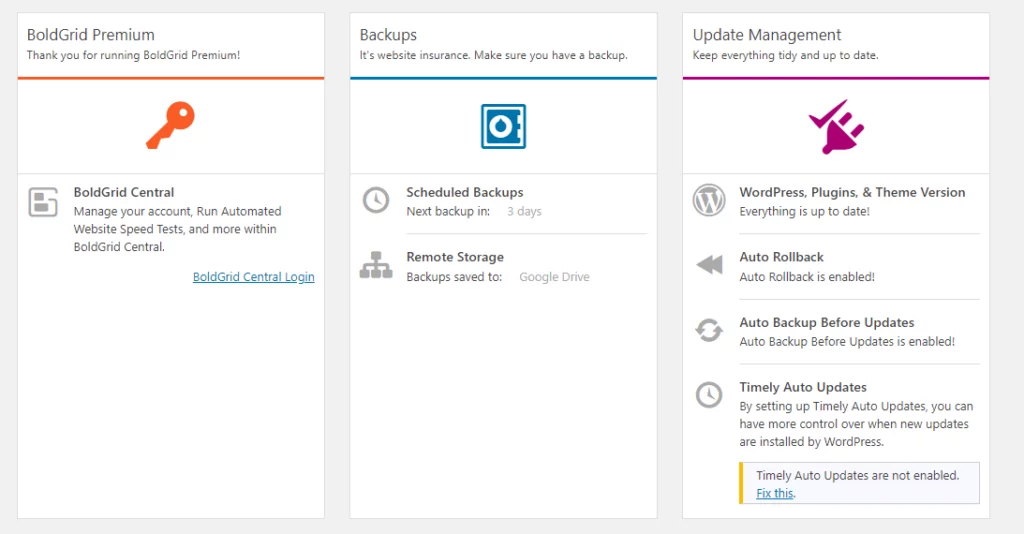This screenshot has height=534, width=1024.
Task: Click the BoldGrid Central heading
Action: [x=124, y=193]
